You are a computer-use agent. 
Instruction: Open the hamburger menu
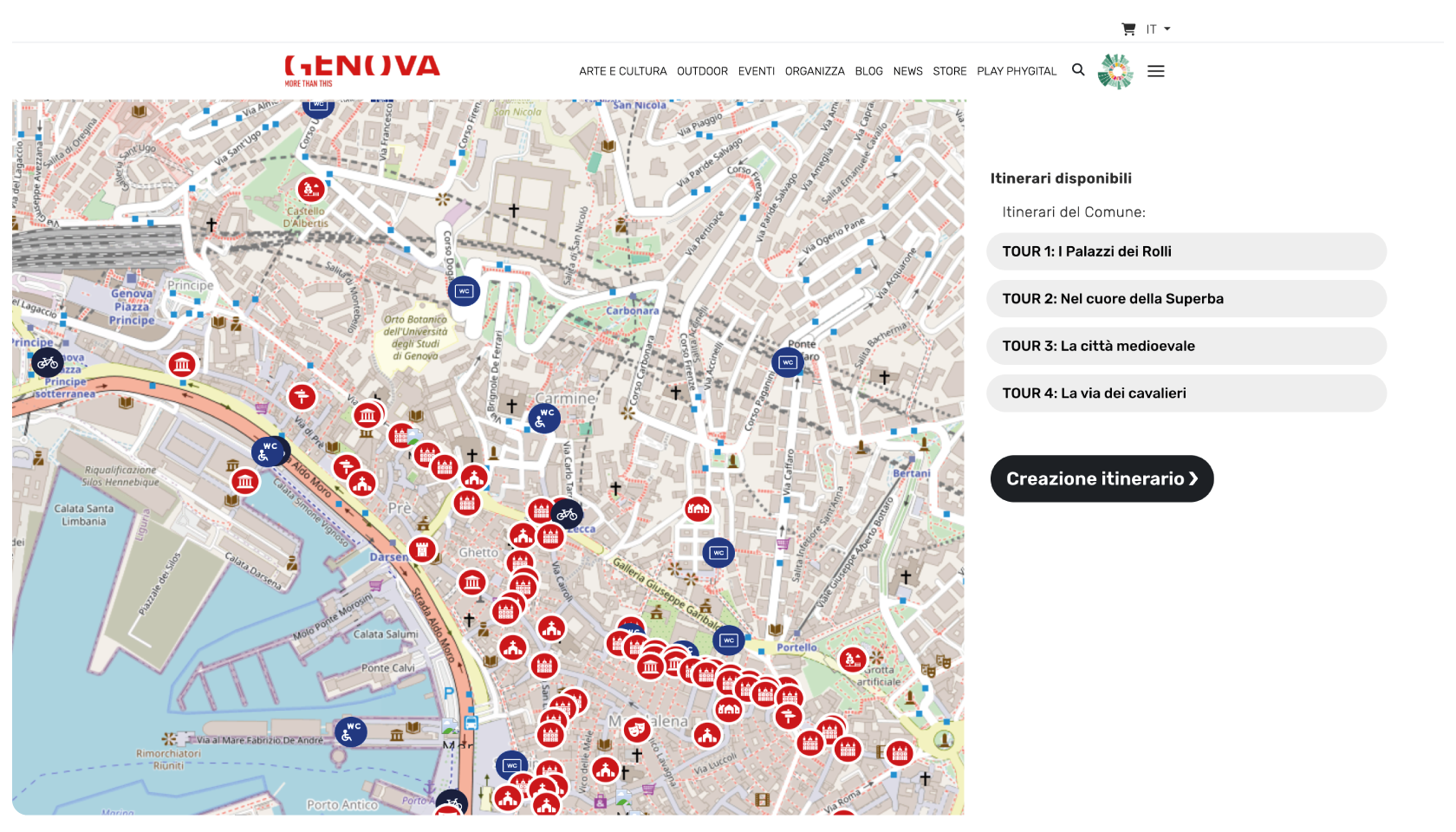1155,71
